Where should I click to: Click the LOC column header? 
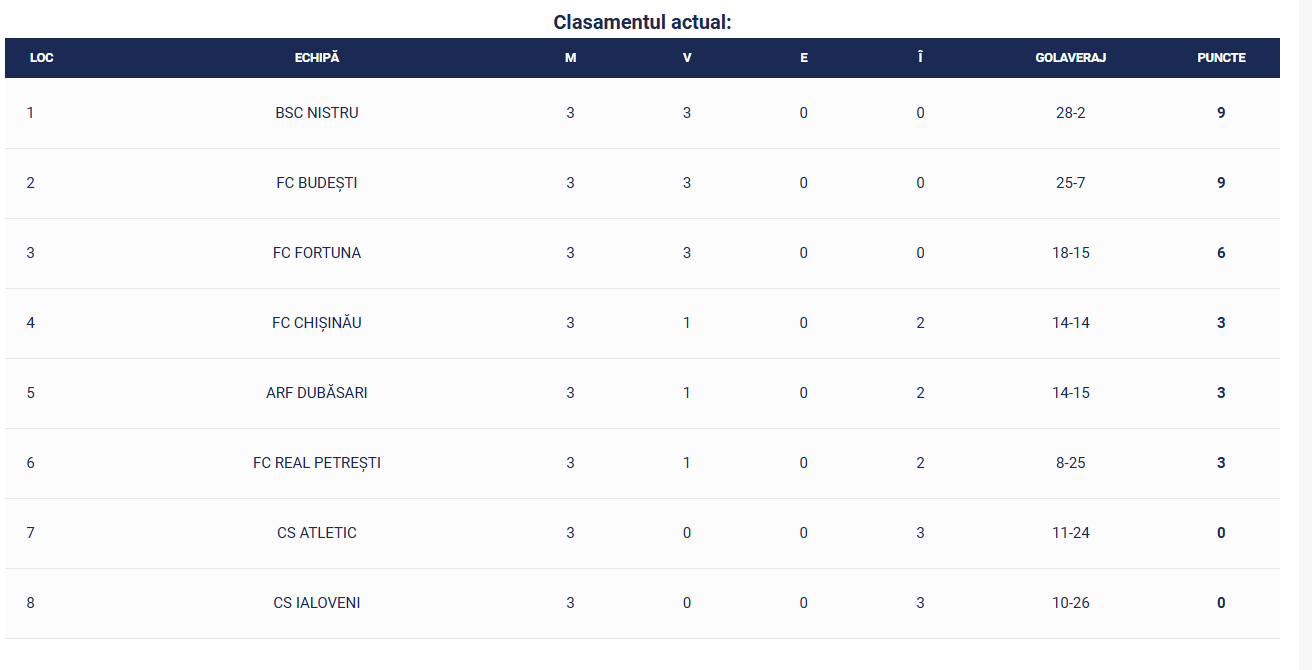[42, 58]
